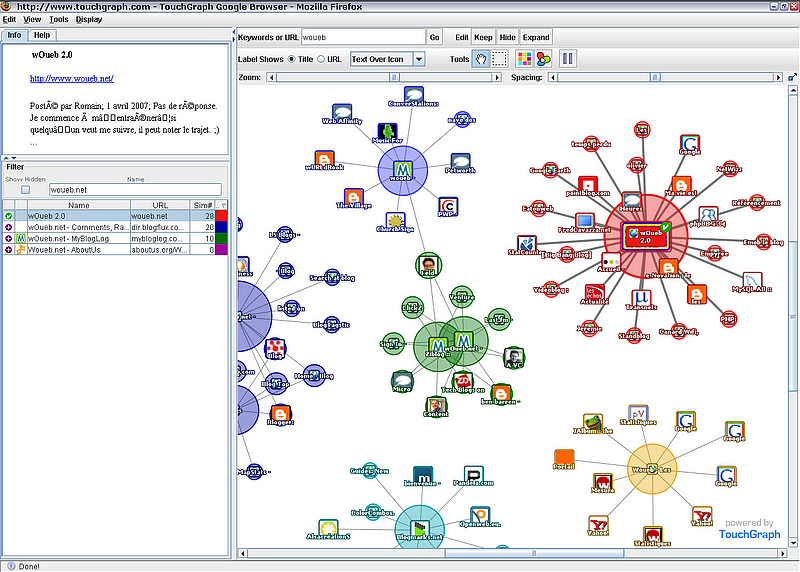This screenshot has width=800, height=572.
Task: Open the http://www.woueb.net/ link
Action: [71, 79]
